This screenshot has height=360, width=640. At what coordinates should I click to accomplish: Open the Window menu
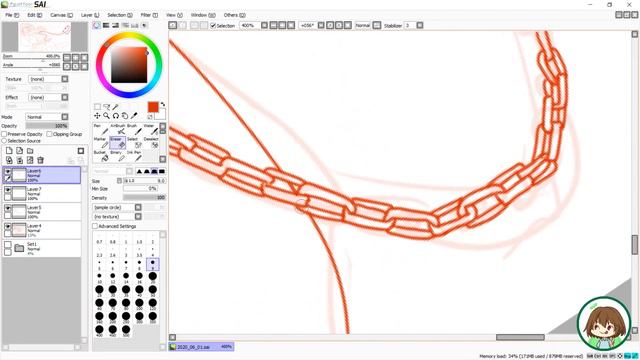pyautogui.click(x=203, y=15)
